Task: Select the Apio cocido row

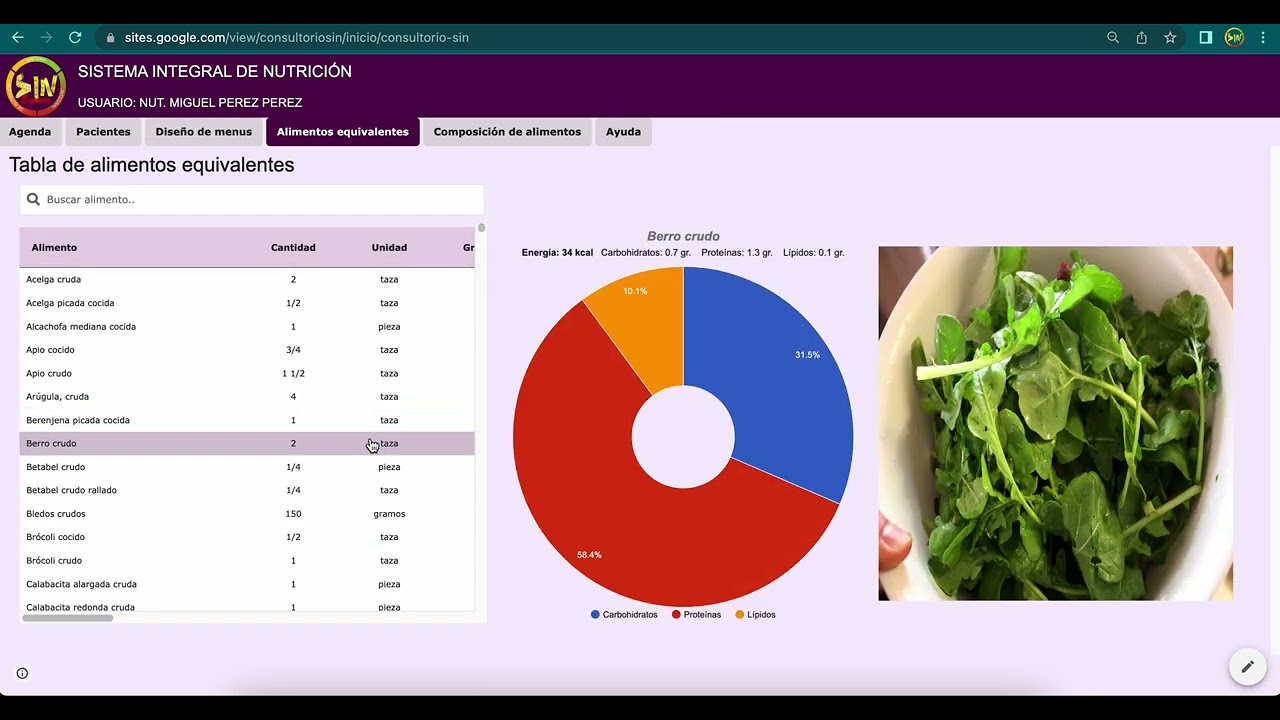Action: [x=247, y=350]
